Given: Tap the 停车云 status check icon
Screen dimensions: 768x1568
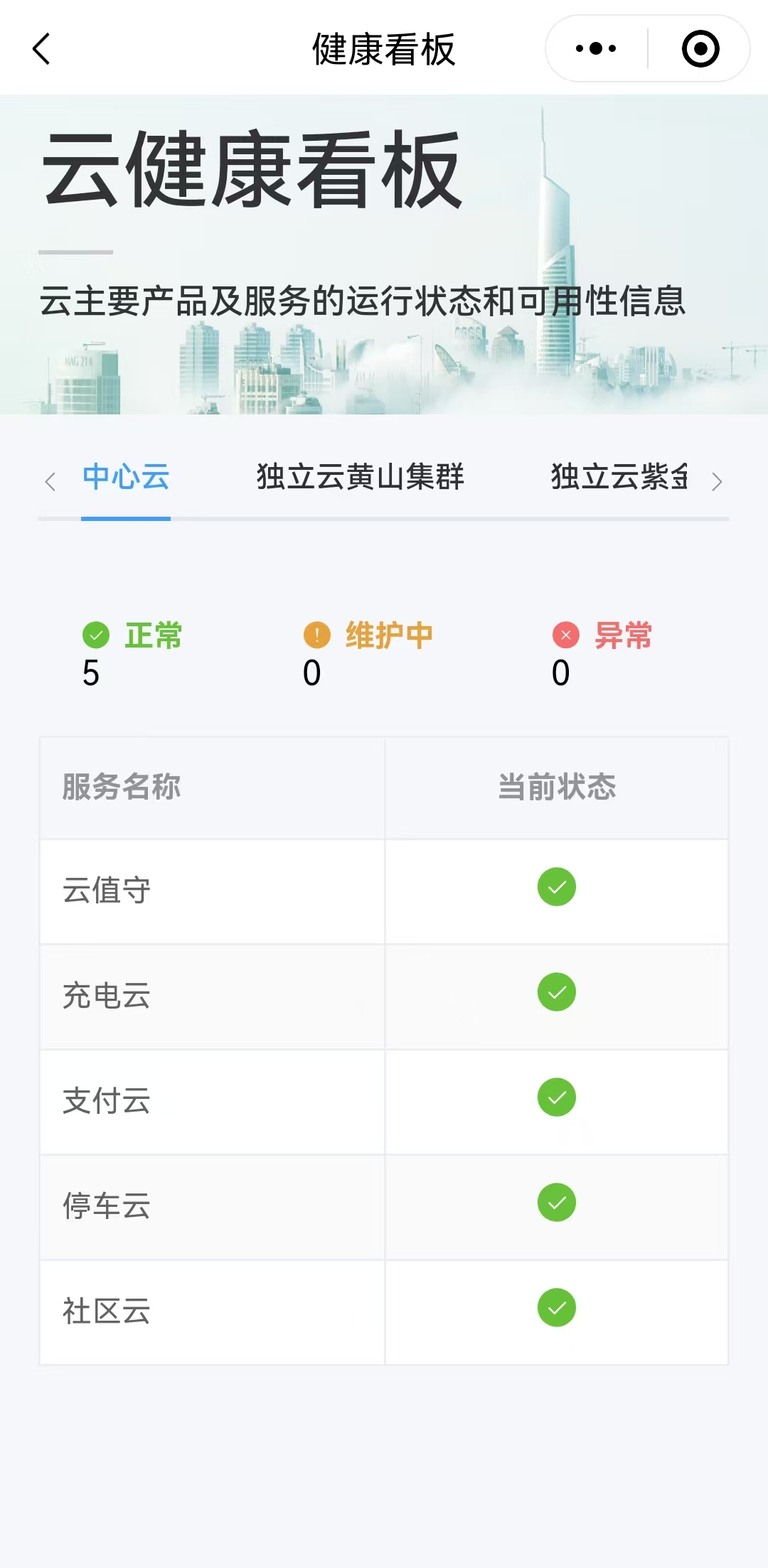Looking at the screenshot, I should (x=556, y=1203).
